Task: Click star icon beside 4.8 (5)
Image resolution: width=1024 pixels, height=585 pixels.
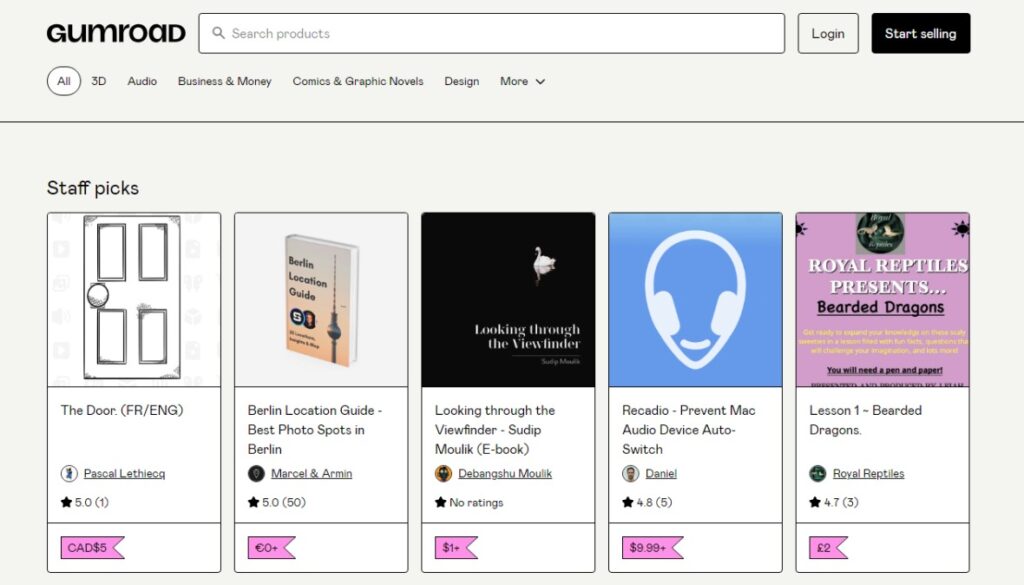Action: tap(628, 502)
